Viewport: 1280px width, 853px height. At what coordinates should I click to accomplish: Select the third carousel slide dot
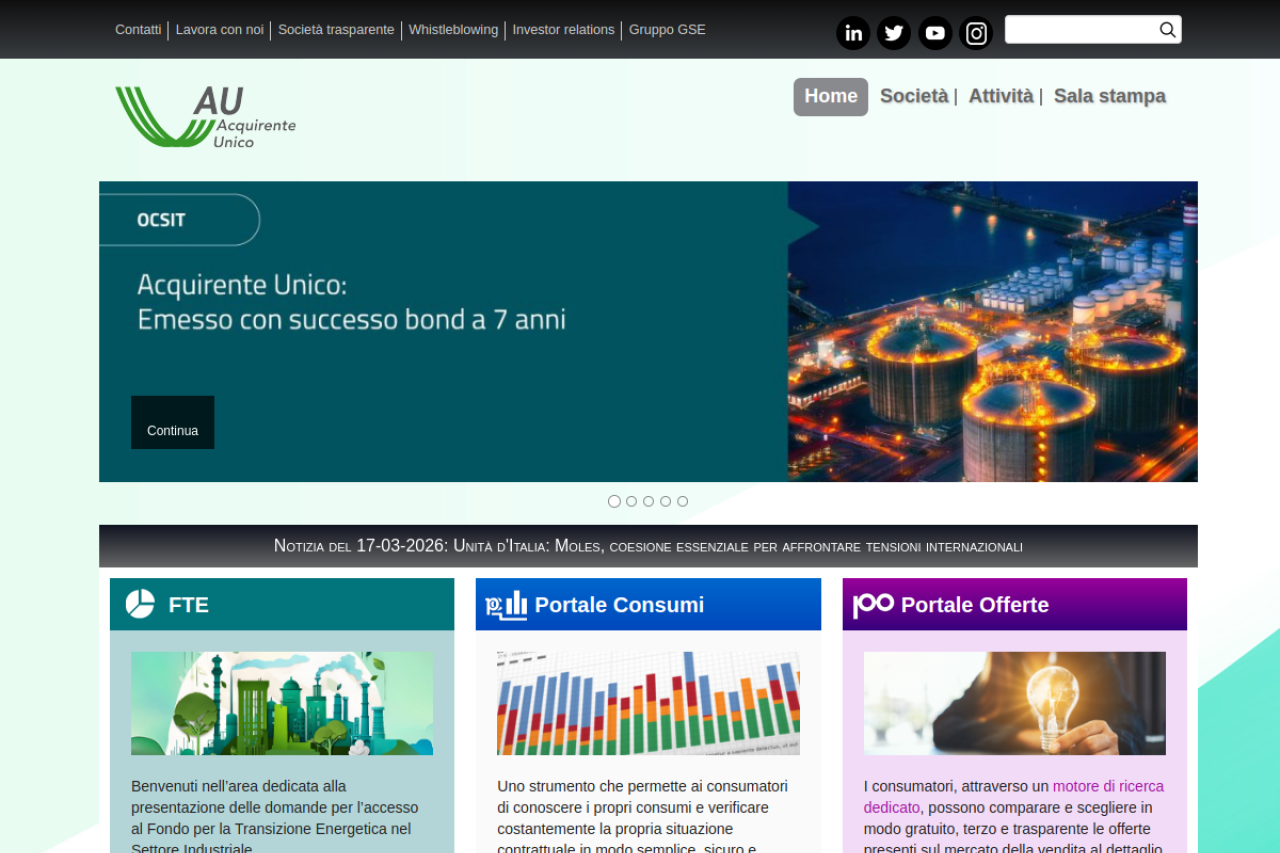pyautogui.click(x=648, y=501)
